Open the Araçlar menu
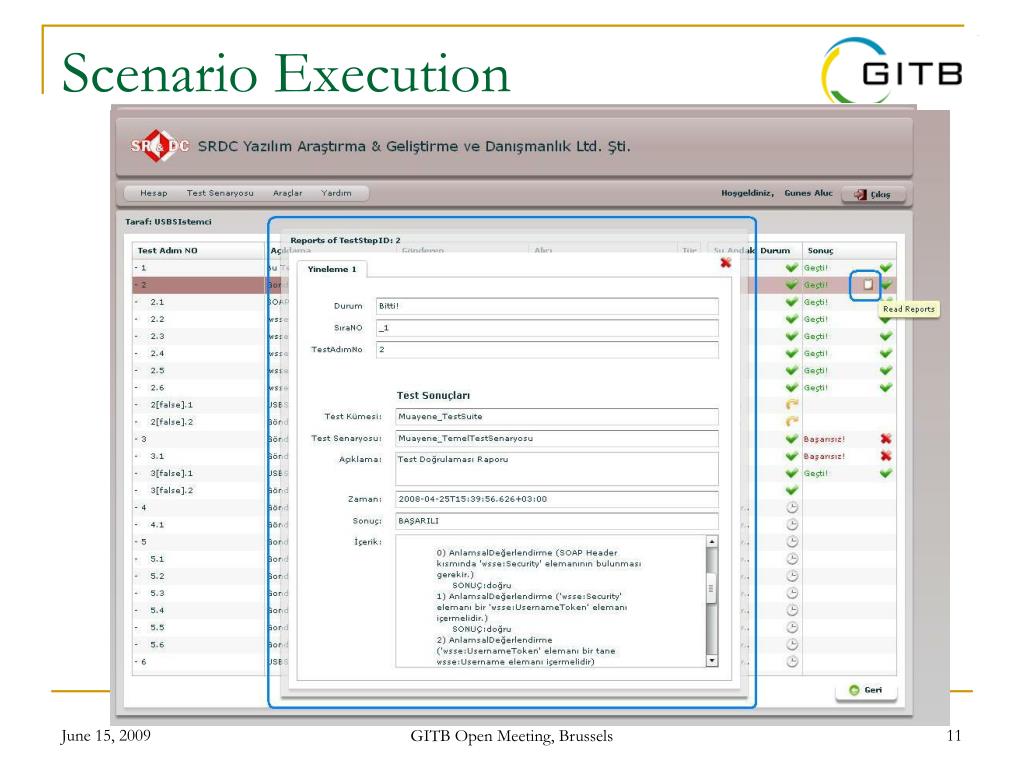1024x768 pixels. (x=287, y=193)
